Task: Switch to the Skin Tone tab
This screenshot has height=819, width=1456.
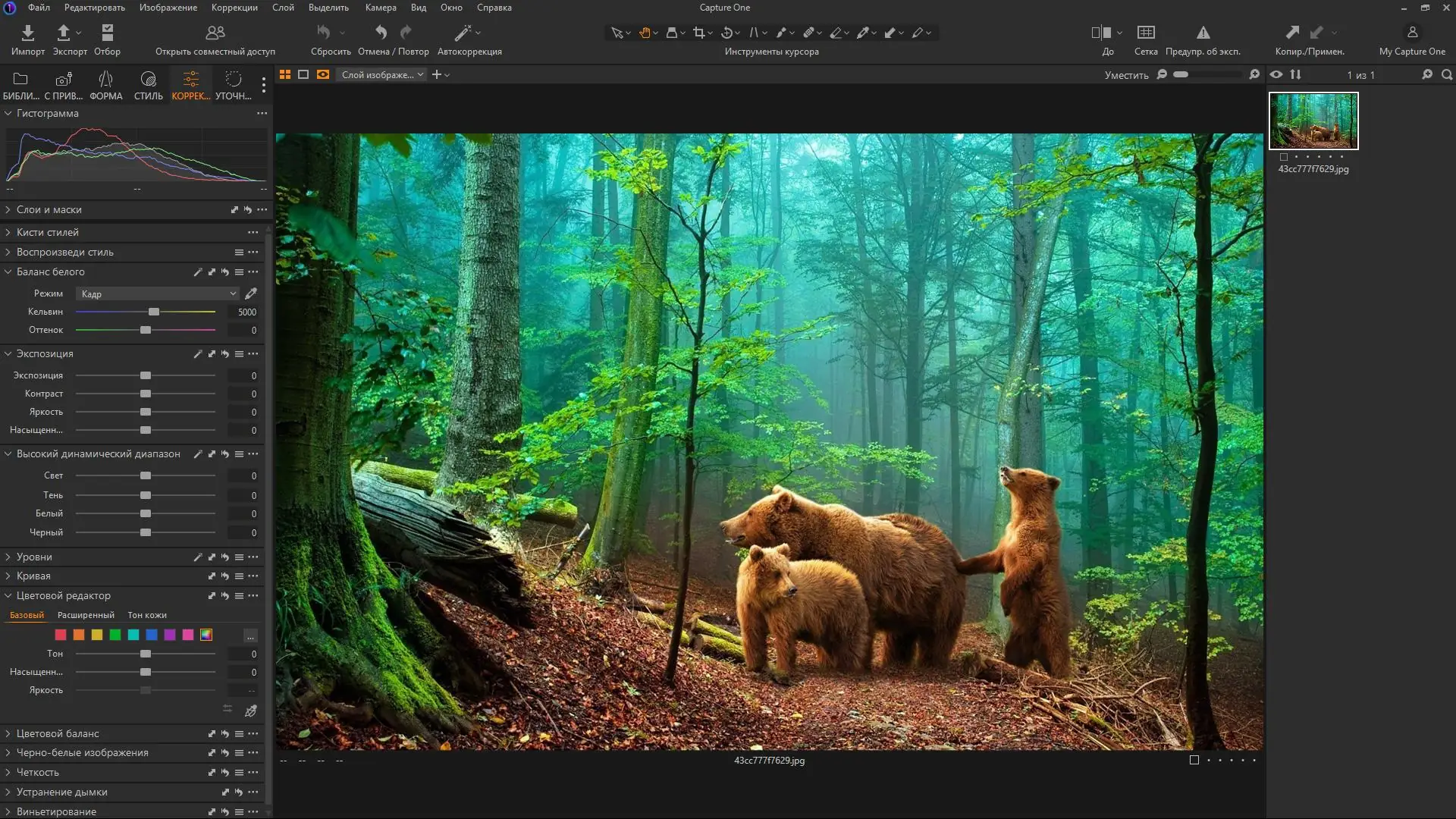Action: click(147, 615)
